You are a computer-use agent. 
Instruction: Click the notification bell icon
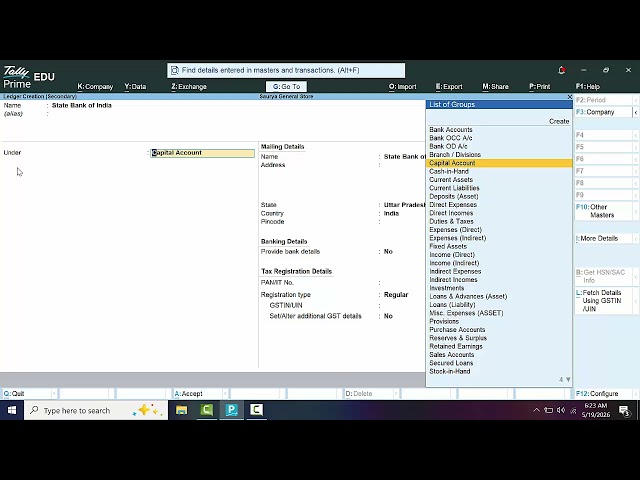click(562, 70)
